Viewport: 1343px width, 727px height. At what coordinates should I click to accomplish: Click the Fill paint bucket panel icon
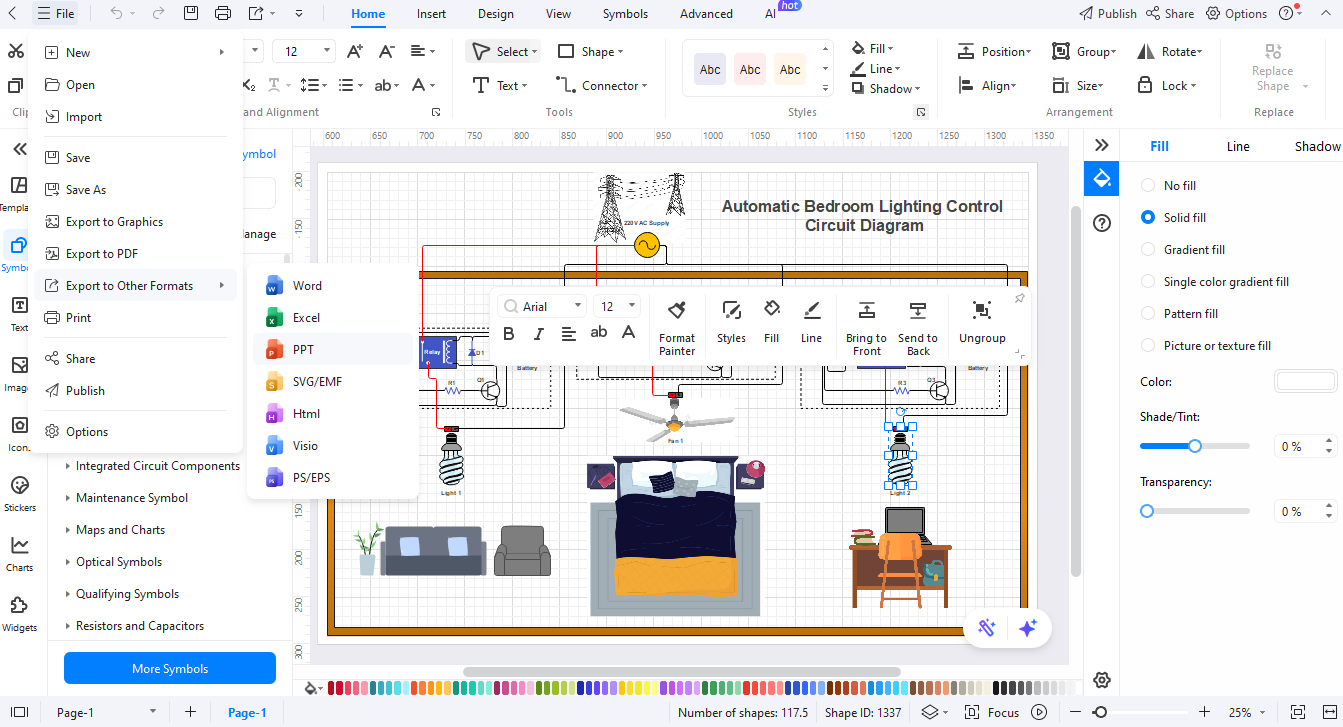[1102, 179]
